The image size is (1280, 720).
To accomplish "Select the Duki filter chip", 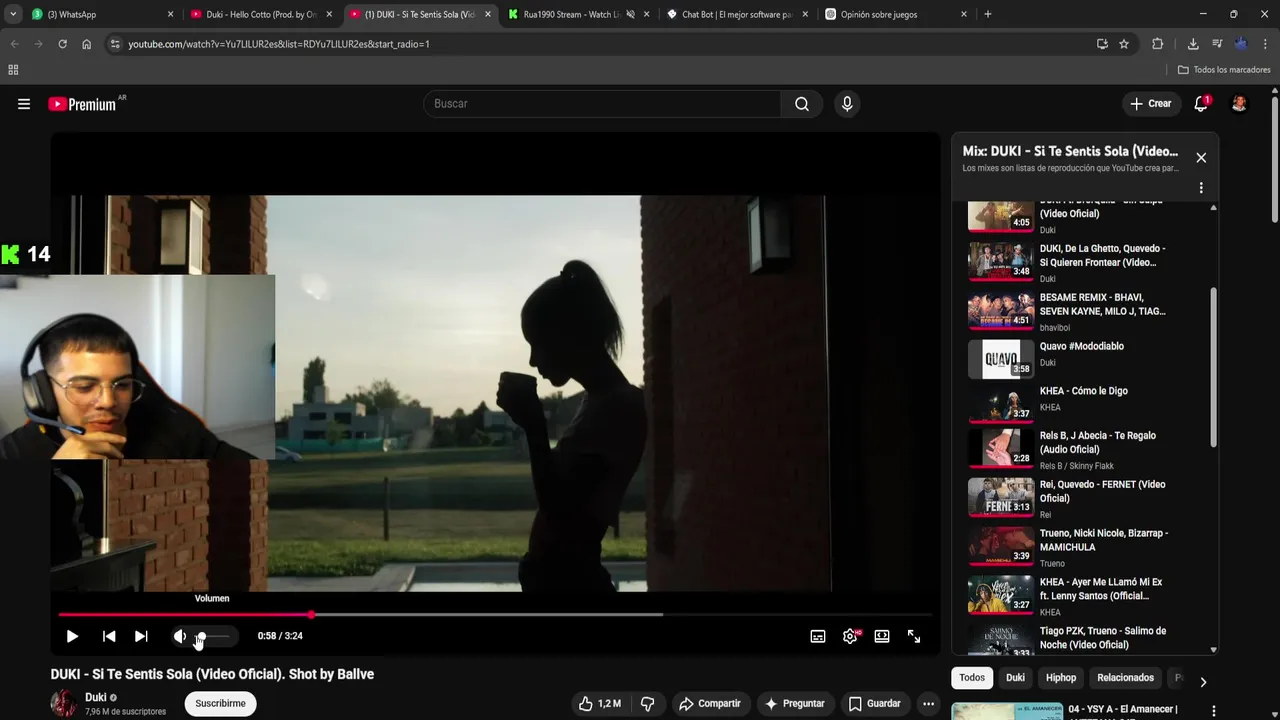I will [x=1015, y=678].
